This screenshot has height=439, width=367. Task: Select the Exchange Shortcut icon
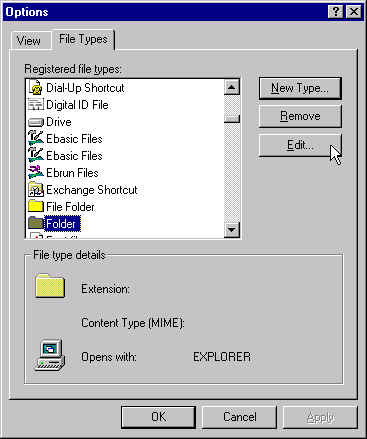click(36, 190)
